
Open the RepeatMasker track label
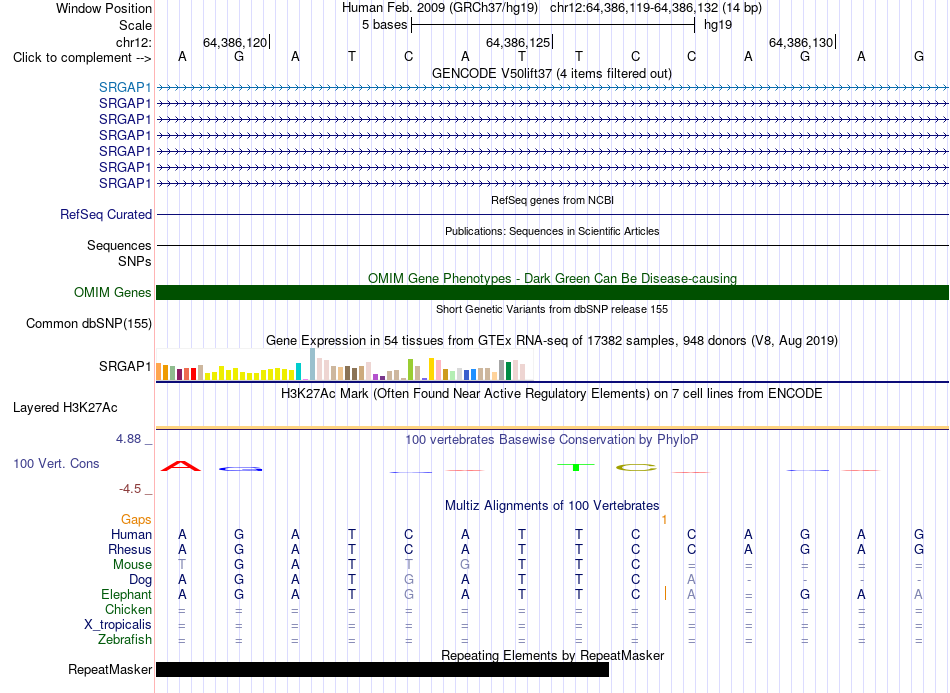click(x=110, y=669)
